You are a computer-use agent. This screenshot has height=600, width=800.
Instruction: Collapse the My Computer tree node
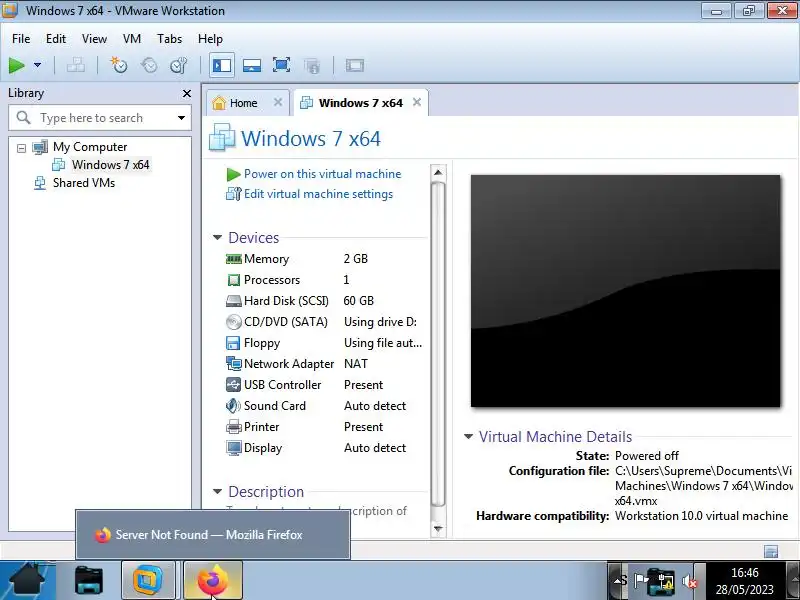coord(21,148)
